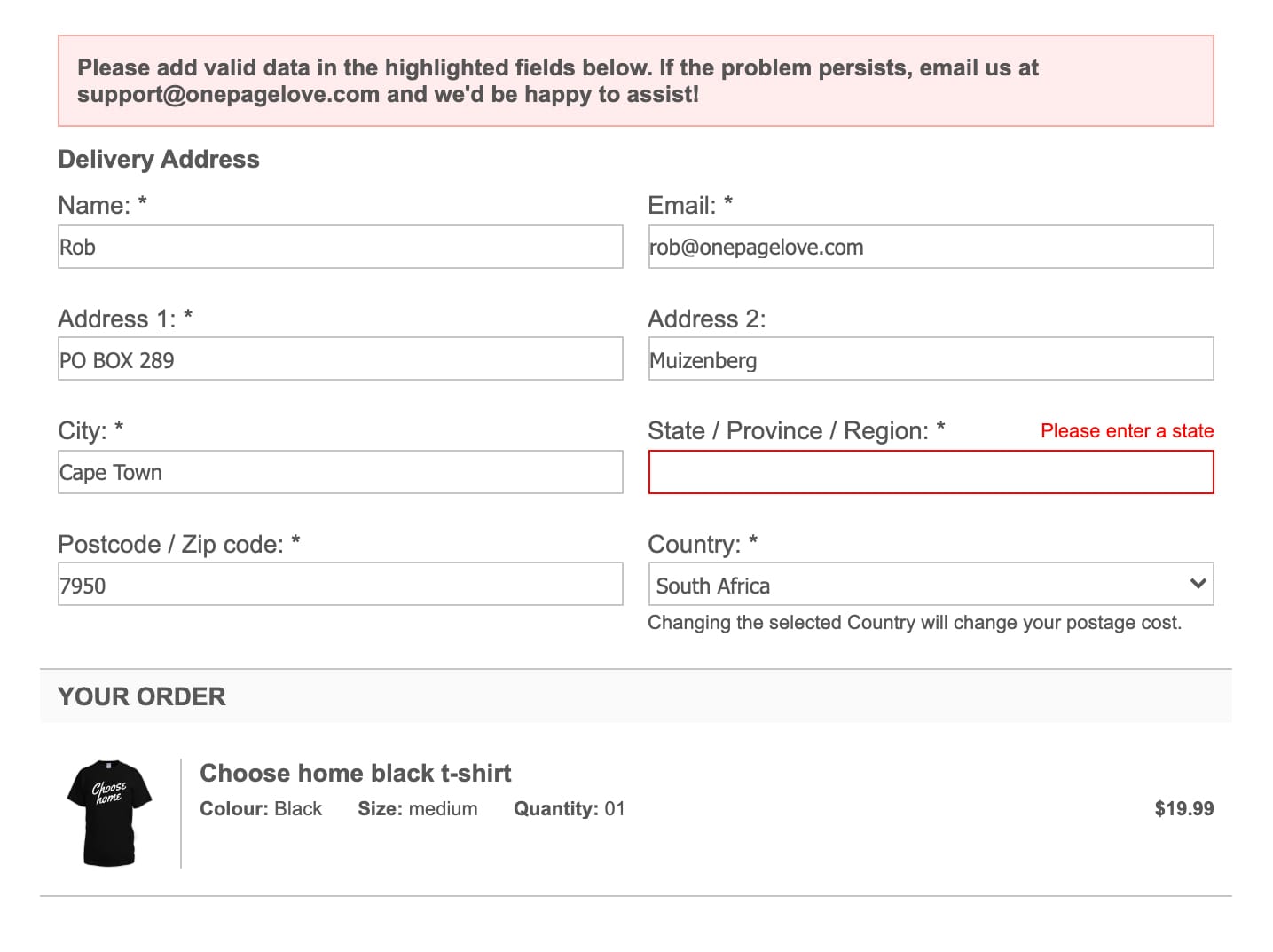Click the Address 1 field with PO BOX 289

(340, 359)
